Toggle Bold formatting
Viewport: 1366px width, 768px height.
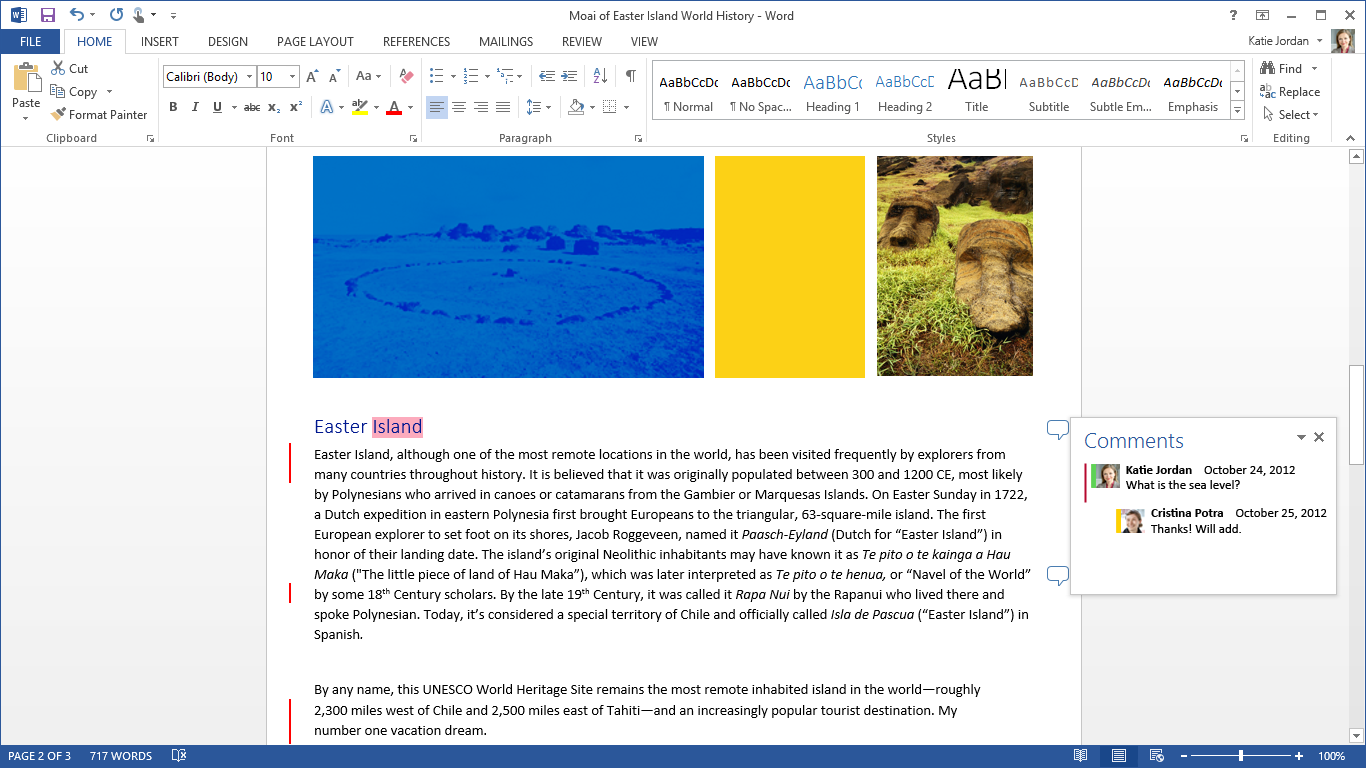point(173,107)
